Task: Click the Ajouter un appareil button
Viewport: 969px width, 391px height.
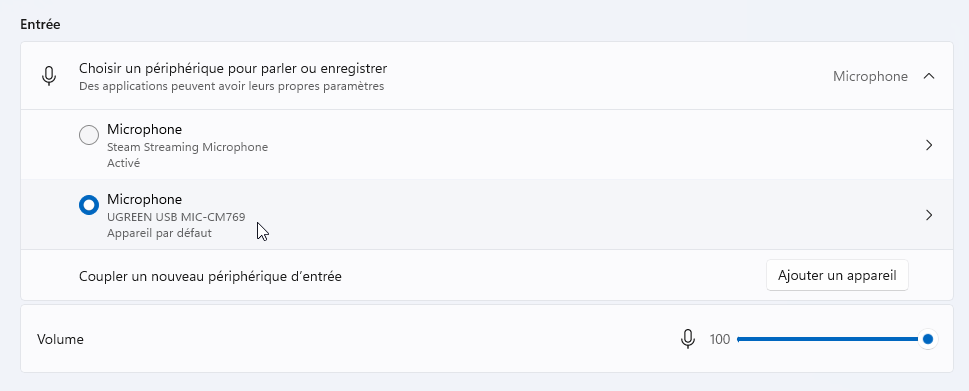Action: 837,275
